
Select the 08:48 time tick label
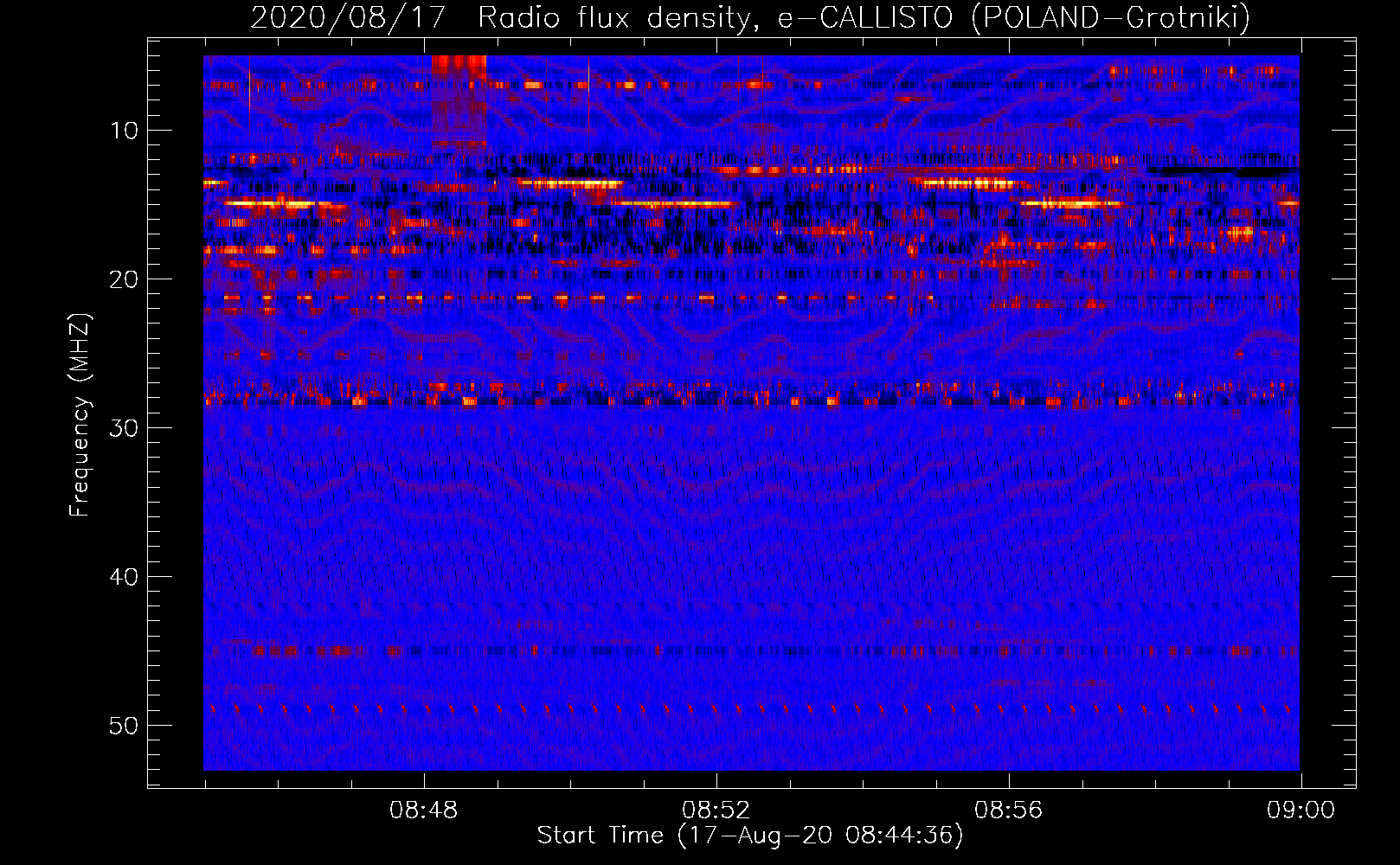[424, 811]
